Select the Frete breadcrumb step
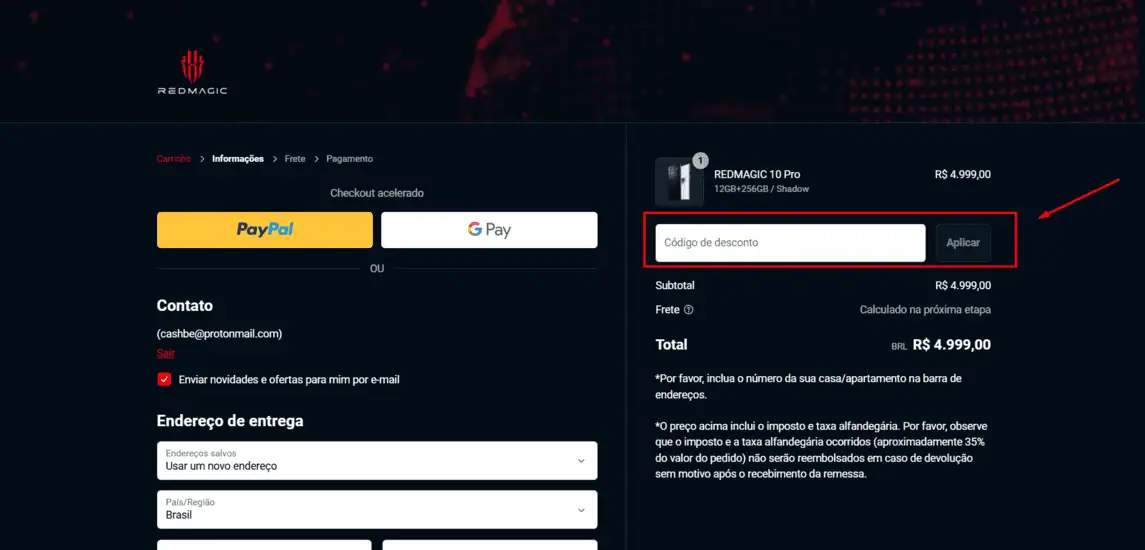This screenshot has height=550, width=1145. point(295,158)
